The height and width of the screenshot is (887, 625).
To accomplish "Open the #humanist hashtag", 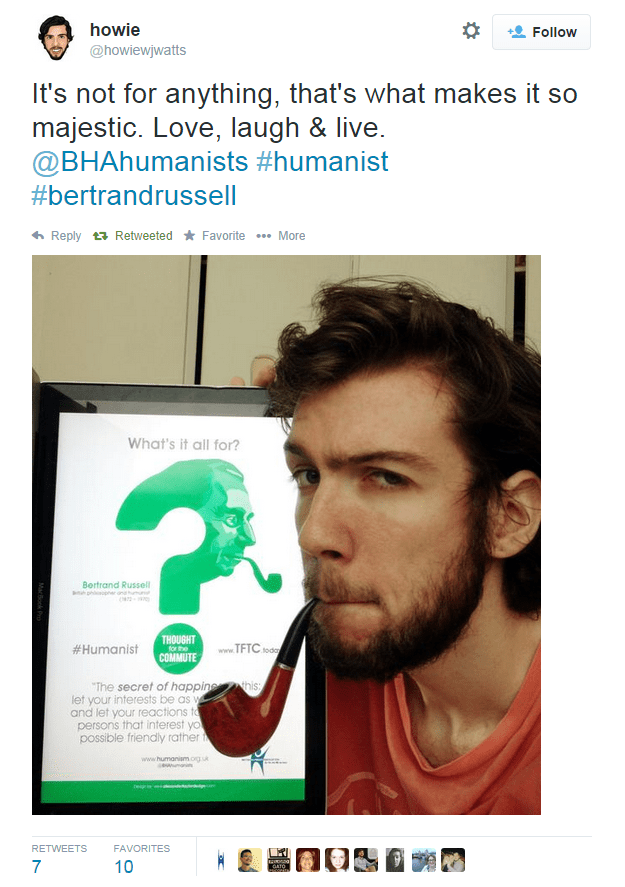I will (x=322, y=162).
